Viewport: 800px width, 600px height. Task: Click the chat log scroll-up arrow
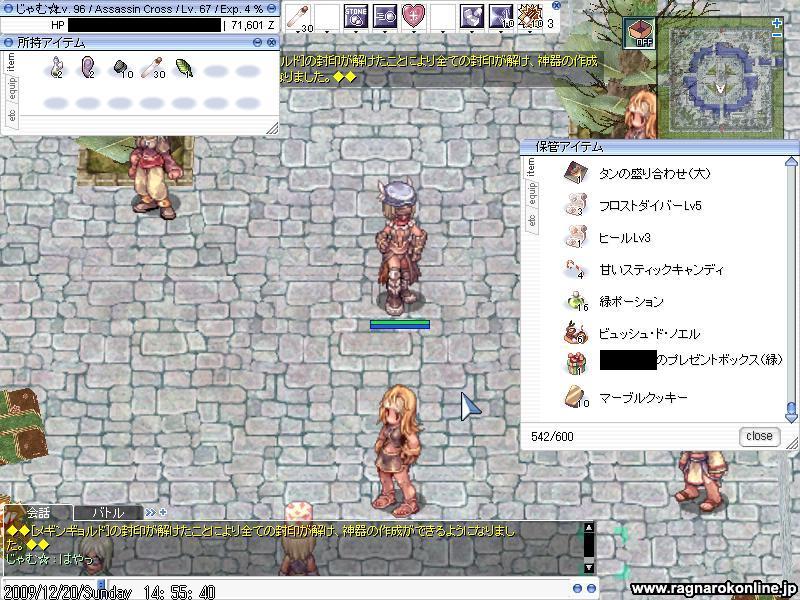pos(589,528)
